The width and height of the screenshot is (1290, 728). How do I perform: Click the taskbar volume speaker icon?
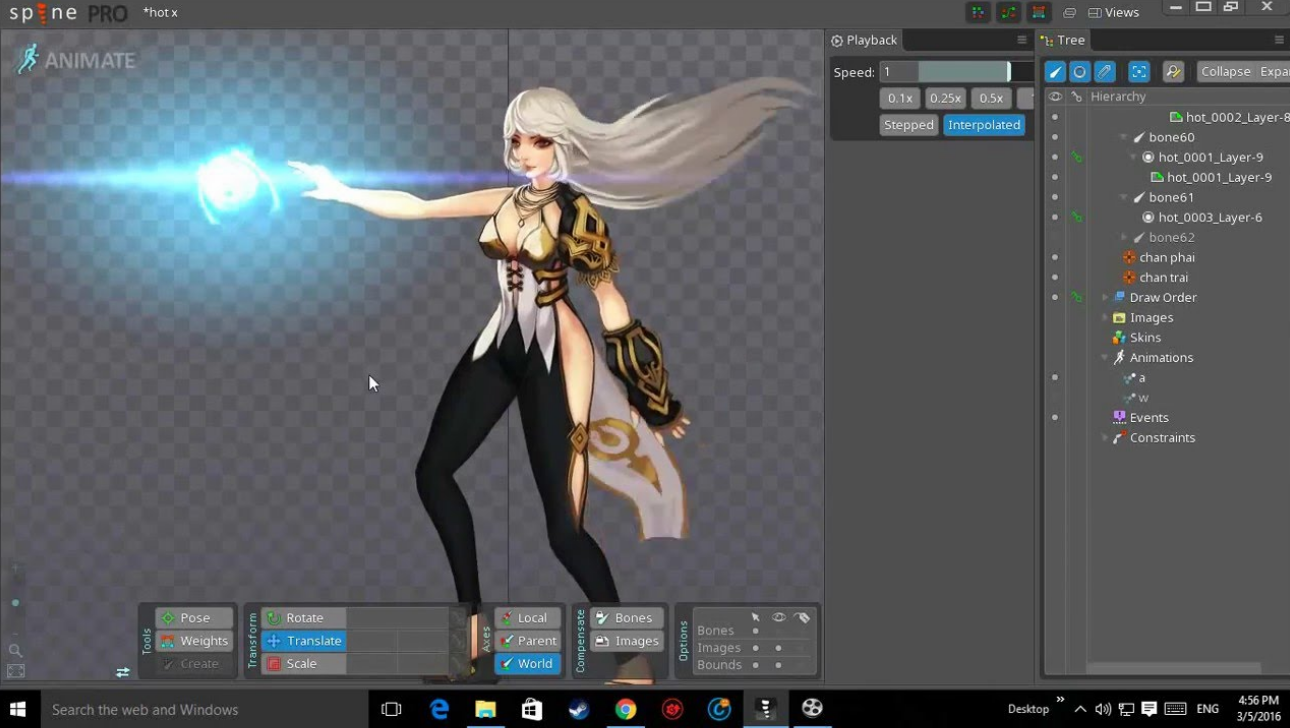coord(1103,709)
